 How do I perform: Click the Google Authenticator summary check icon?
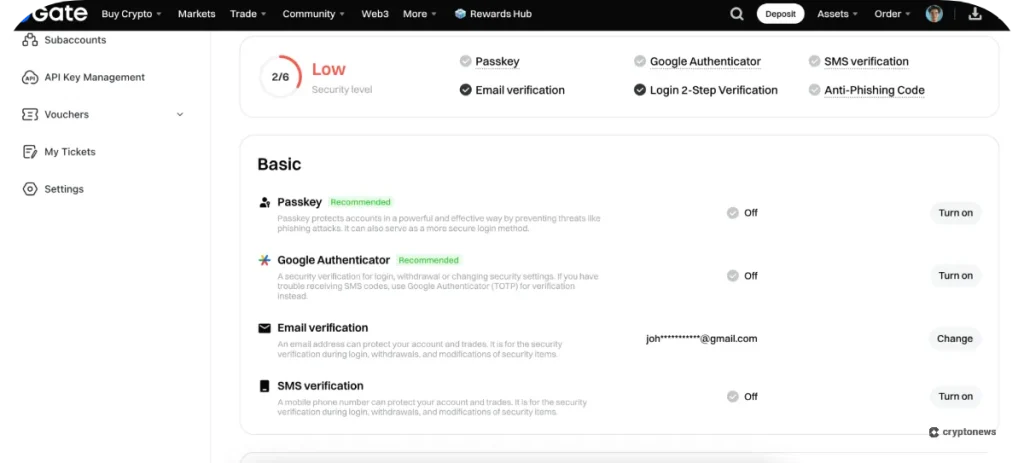[x=640, y=61]
